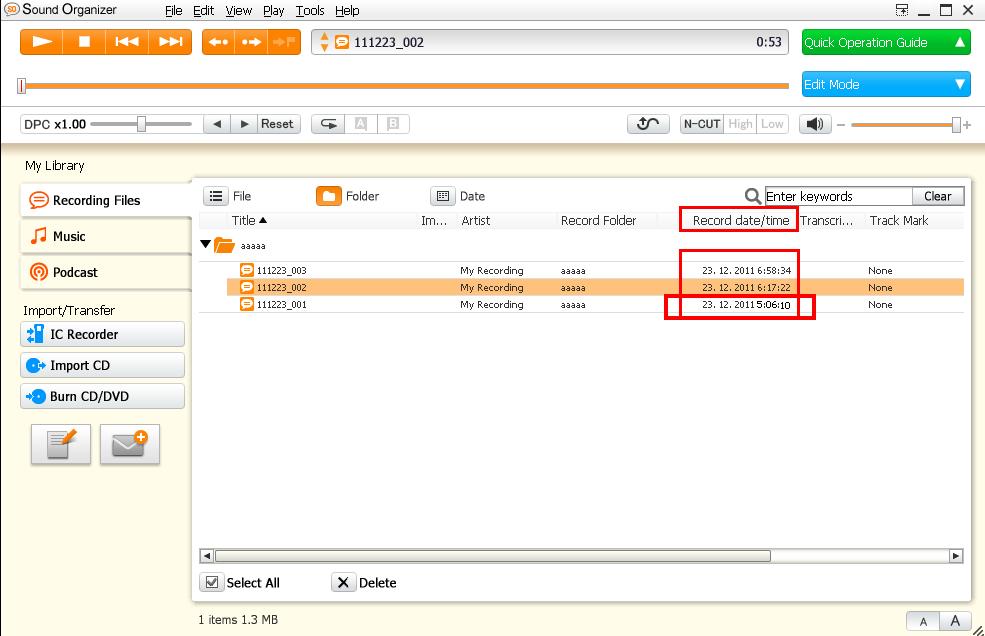
Task: Click the up/down file stepper arrows
Action: tap(324, 42)
